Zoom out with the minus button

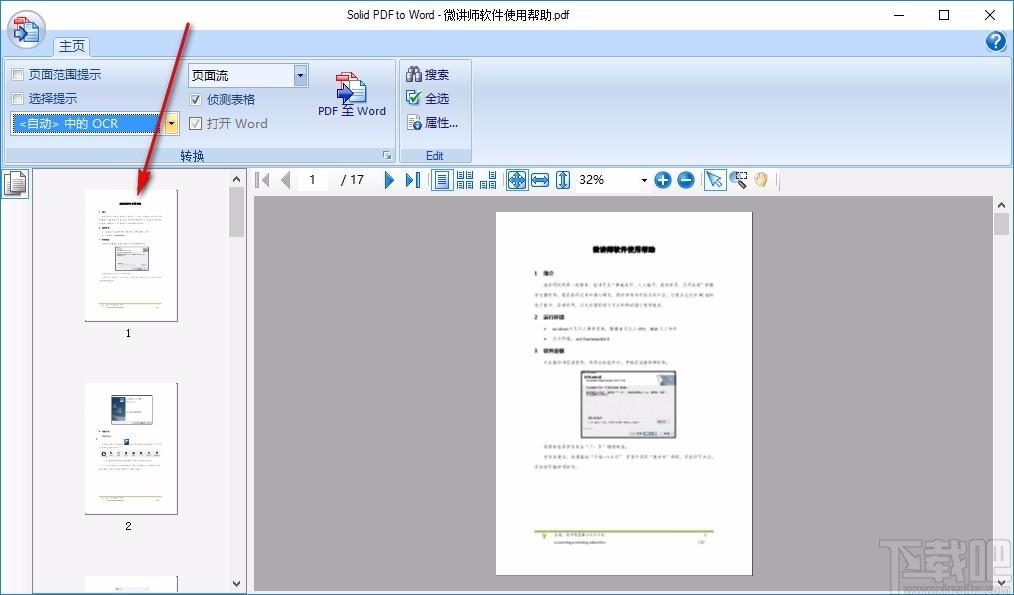point(686,180)
